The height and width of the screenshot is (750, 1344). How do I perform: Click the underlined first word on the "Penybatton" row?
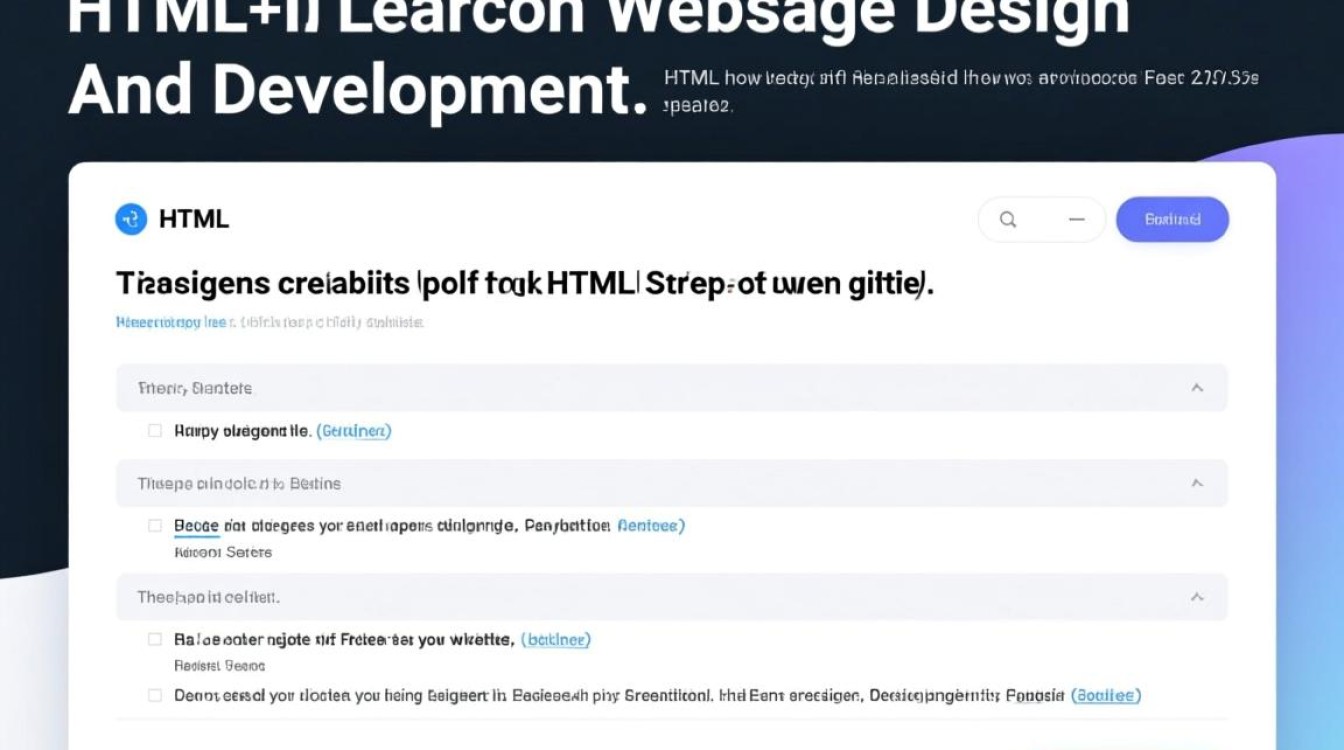[x=196, y=526]
